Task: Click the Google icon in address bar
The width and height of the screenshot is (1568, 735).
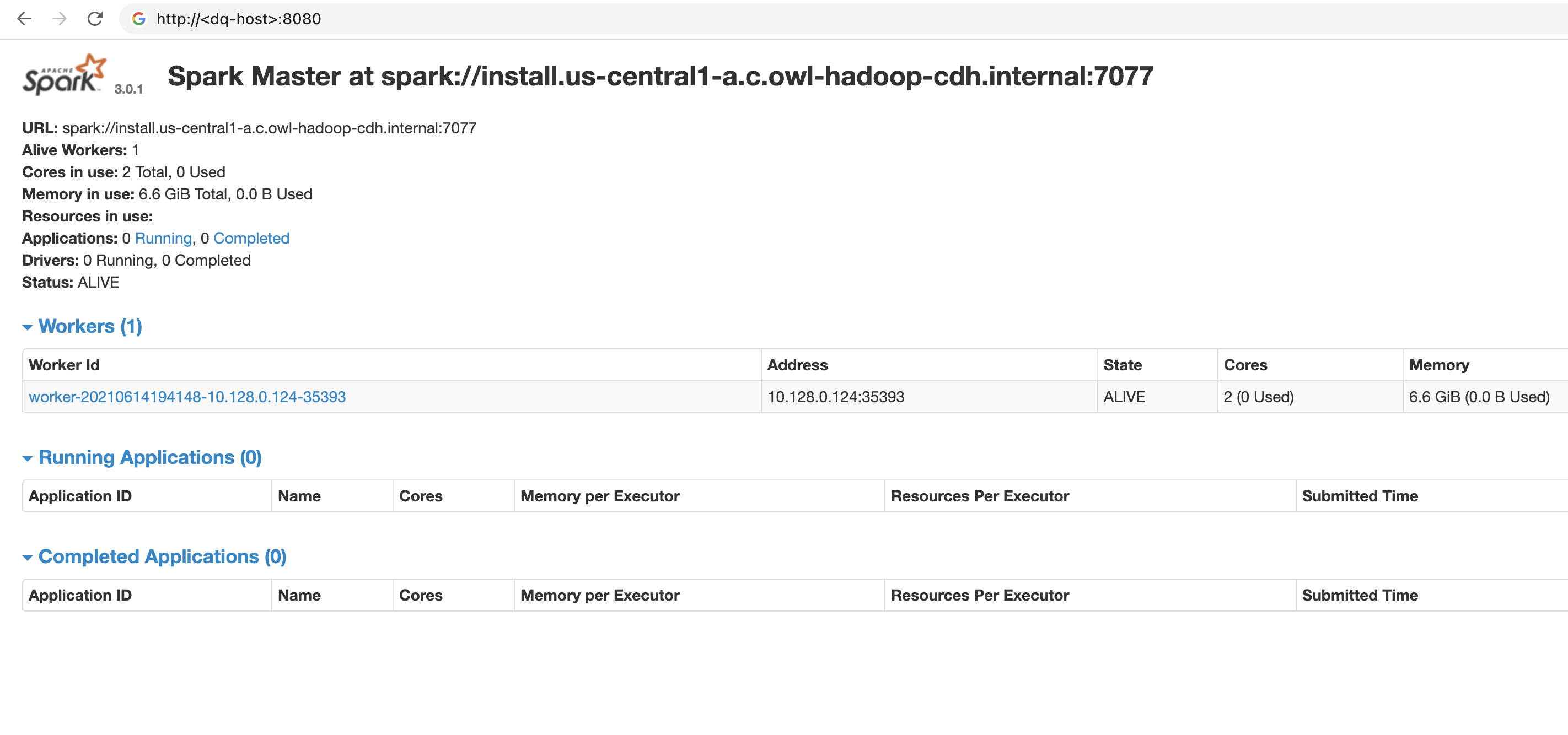Action: pos(139,19)
